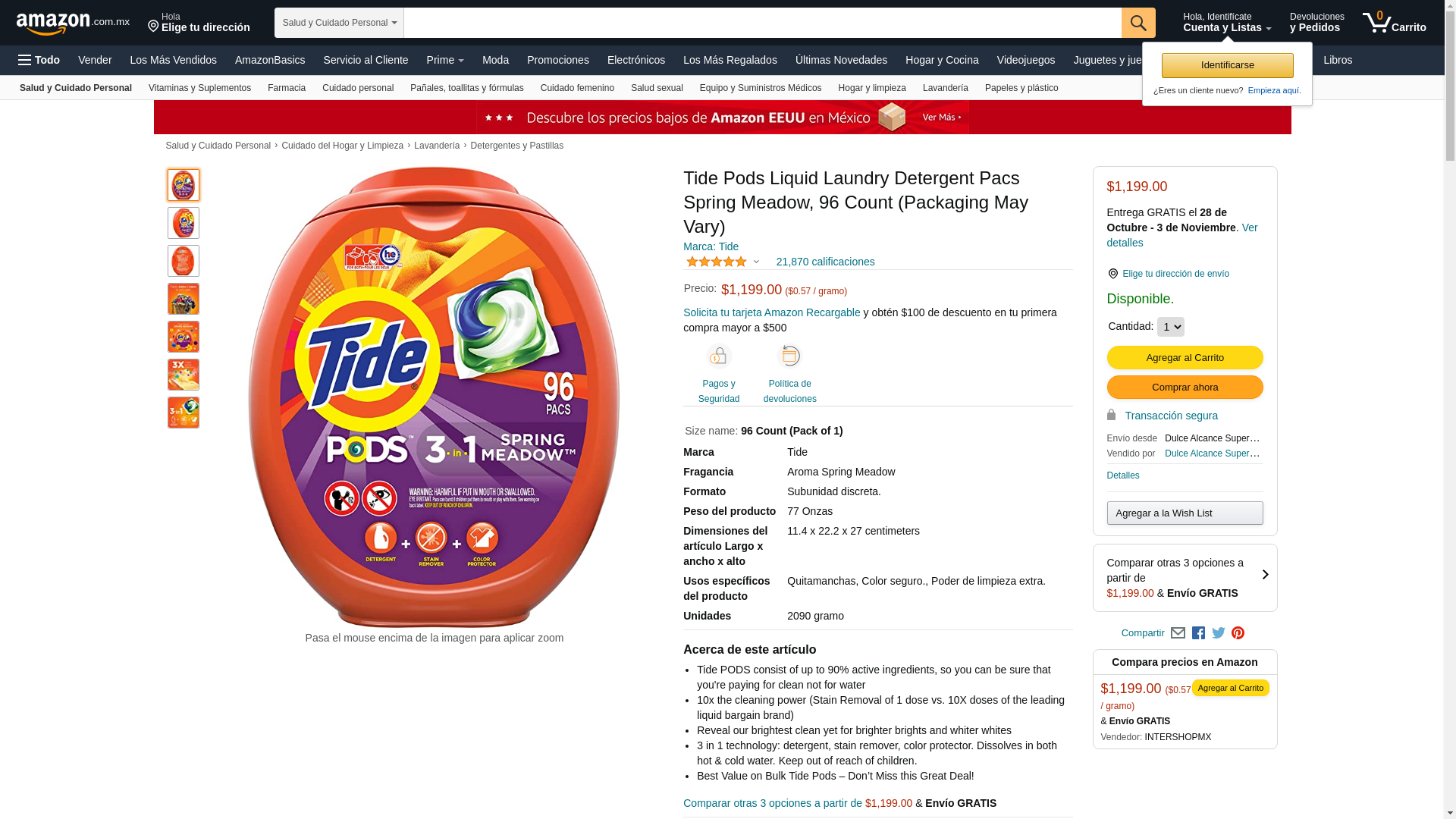Image resolution: width=1456 pixels, height=819 pixels.
Task: Select the second product thumbnail
Action: coord(184,223)
